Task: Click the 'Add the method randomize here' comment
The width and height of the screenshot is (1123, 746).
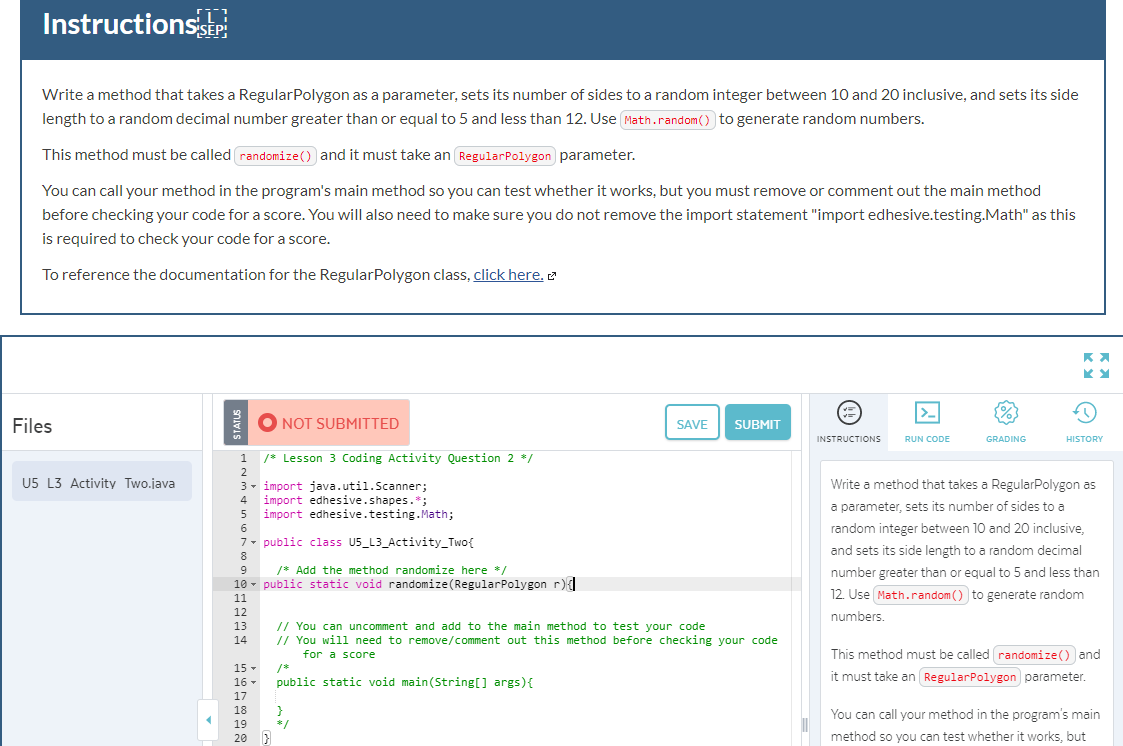Action: pyautogui.click(x=391, y=571)
